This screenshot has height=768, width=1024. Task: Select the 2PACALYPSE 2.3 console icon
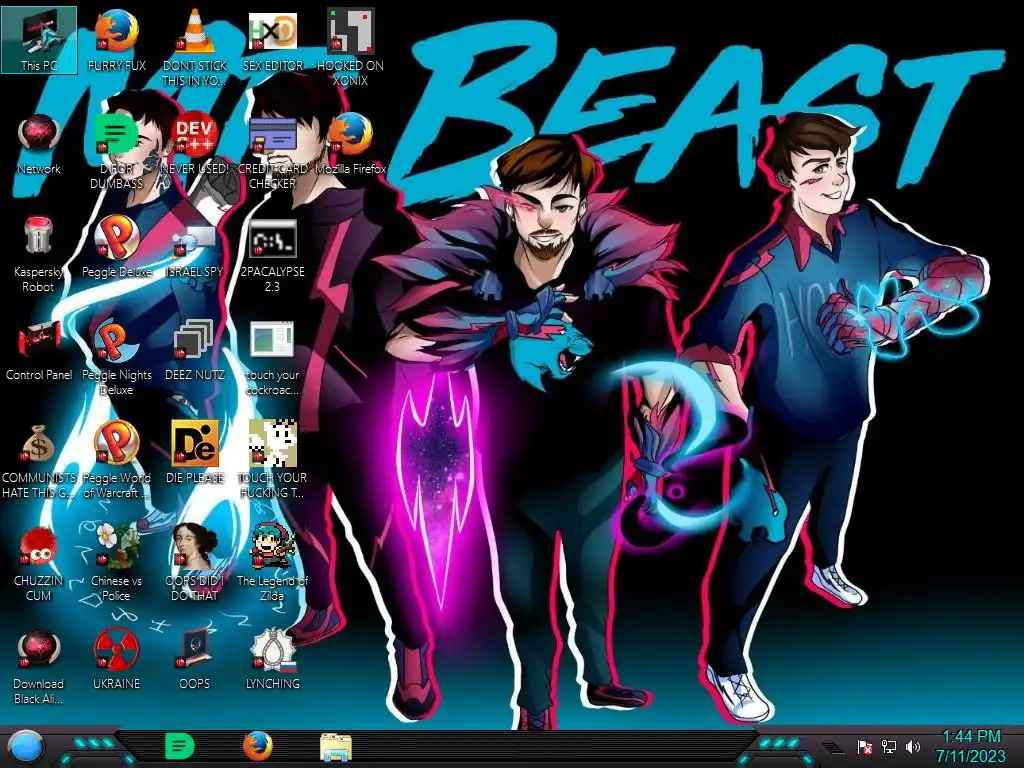tap(273, 253)
